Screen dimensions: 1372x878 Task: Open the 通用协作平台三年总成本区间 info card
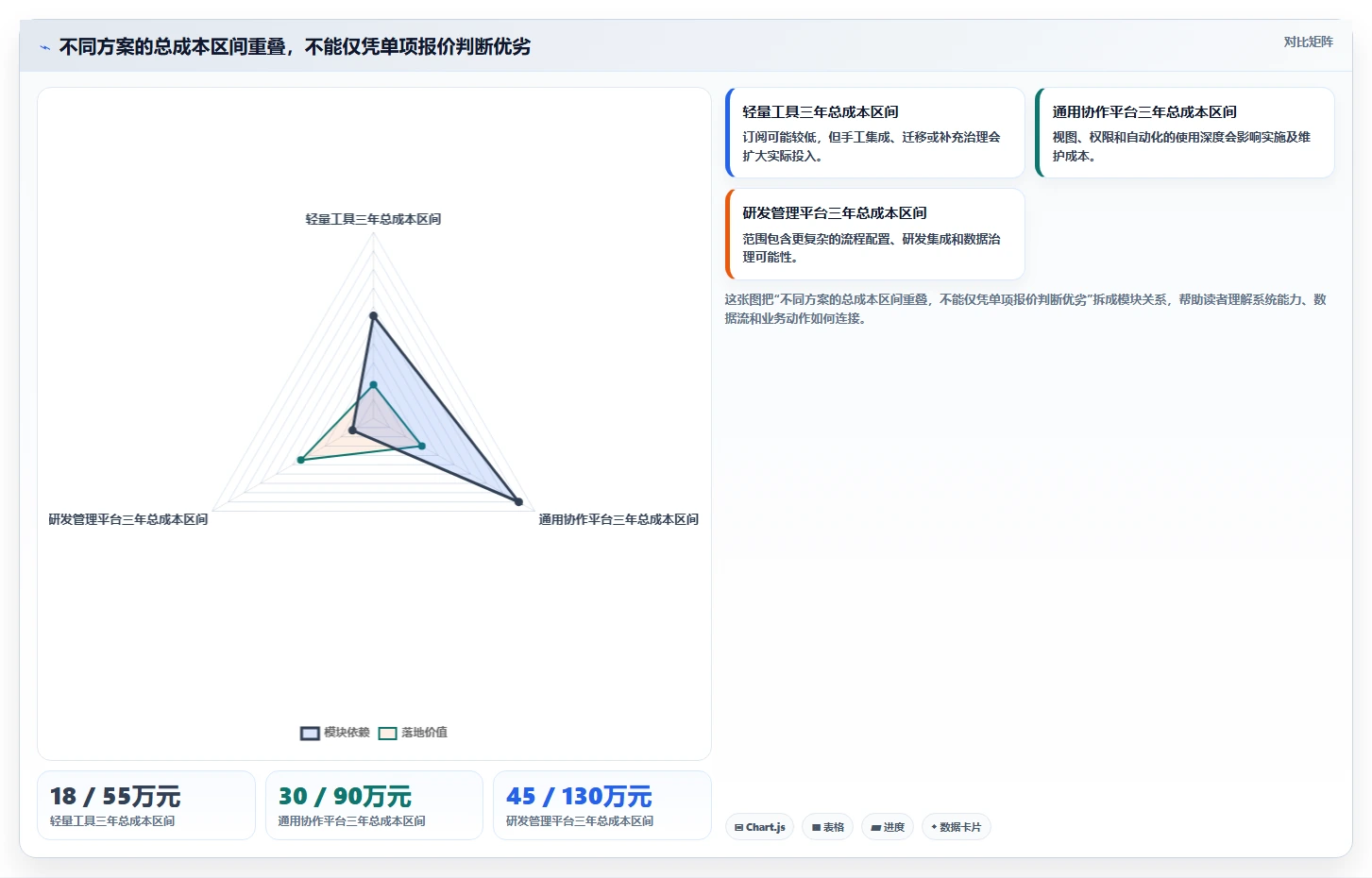pyautogui.click(x=1185, y=132)
